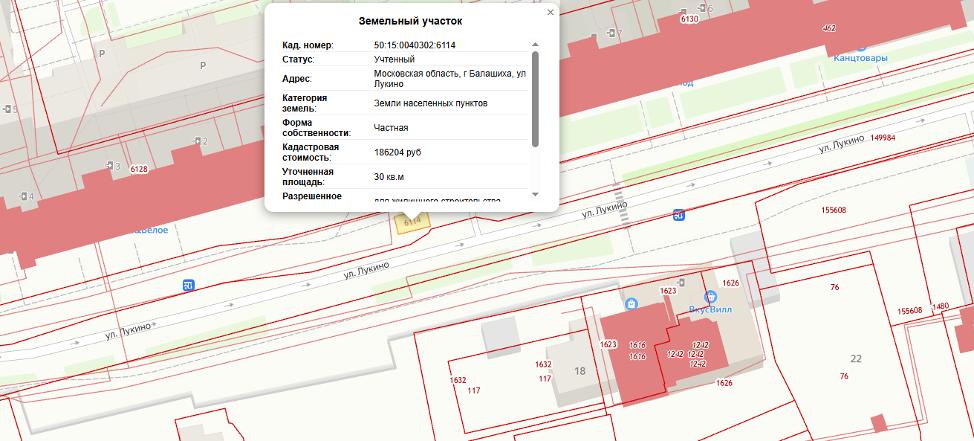Click the entrance 4 door icon
This screenshot has height=441, width=974.
22,195
